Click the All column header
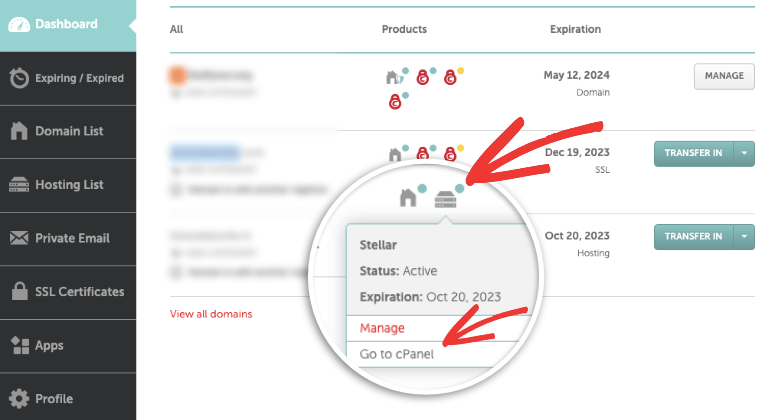 point(176,30)
